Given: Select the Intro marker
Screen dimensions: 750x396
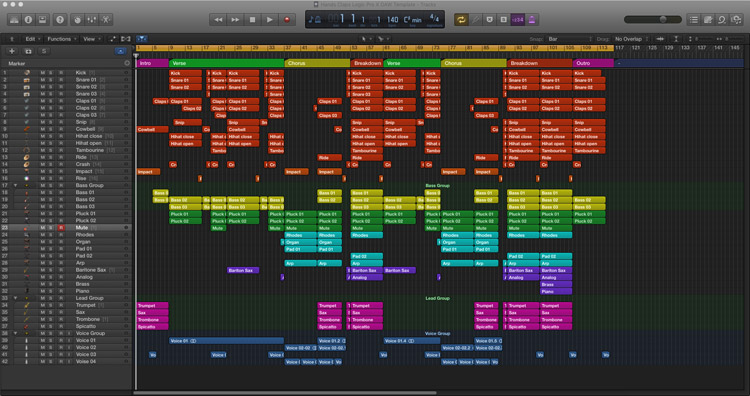Looking at the screenshot, I should 153,63.
